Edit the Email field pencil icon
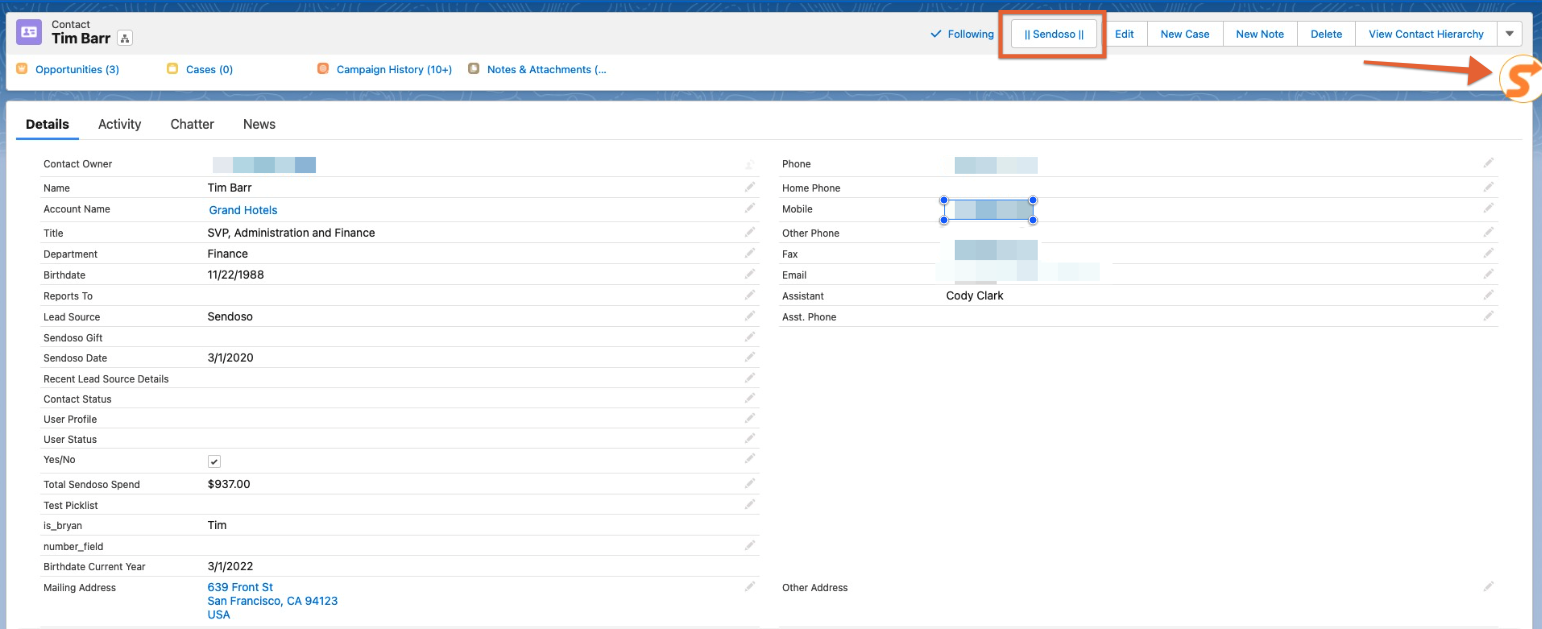Viewport: 1542px width, 629px height. click(x=1489, y=274)
